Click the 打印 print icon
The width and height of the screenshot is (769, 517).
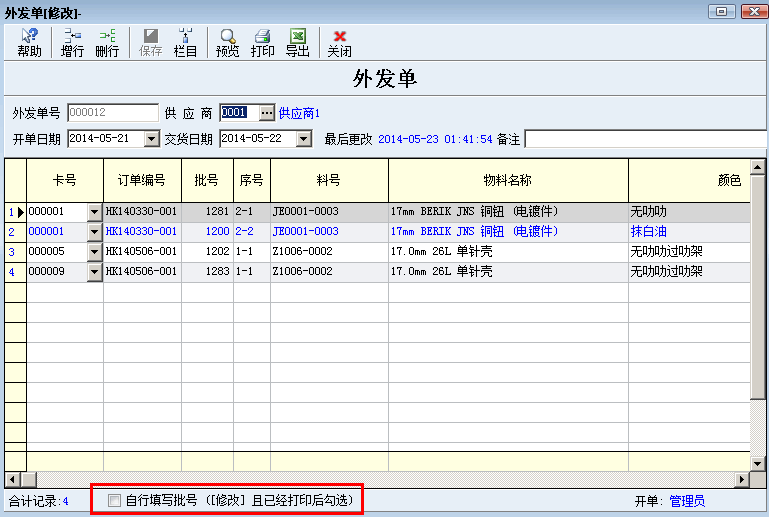(x=262, y=43)
